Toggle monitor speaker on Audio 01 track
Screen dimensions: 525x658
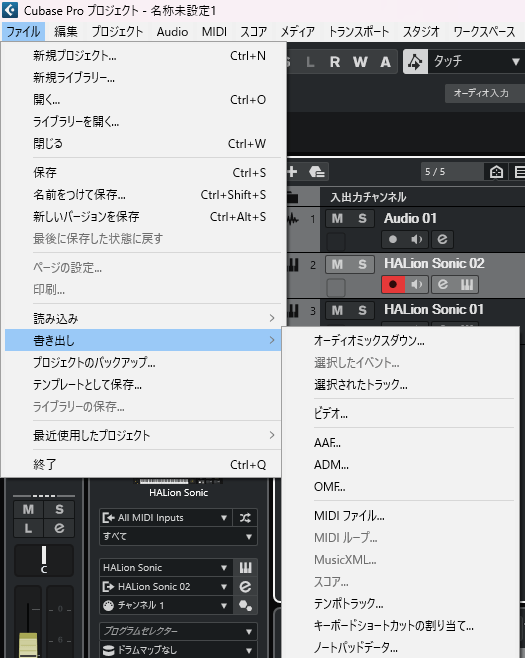417,239
